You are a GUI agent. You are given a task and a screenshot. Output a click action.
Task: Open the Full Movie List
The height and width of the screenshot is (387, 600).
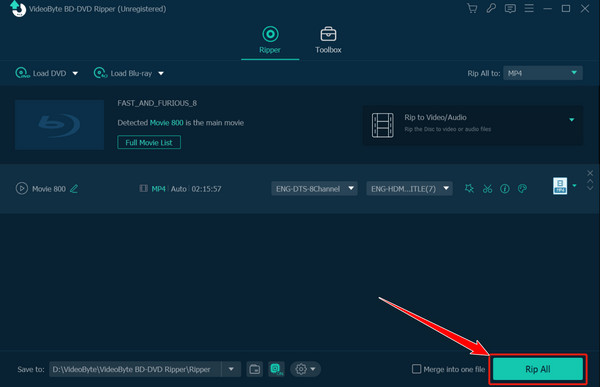click(x=149, y=142)
